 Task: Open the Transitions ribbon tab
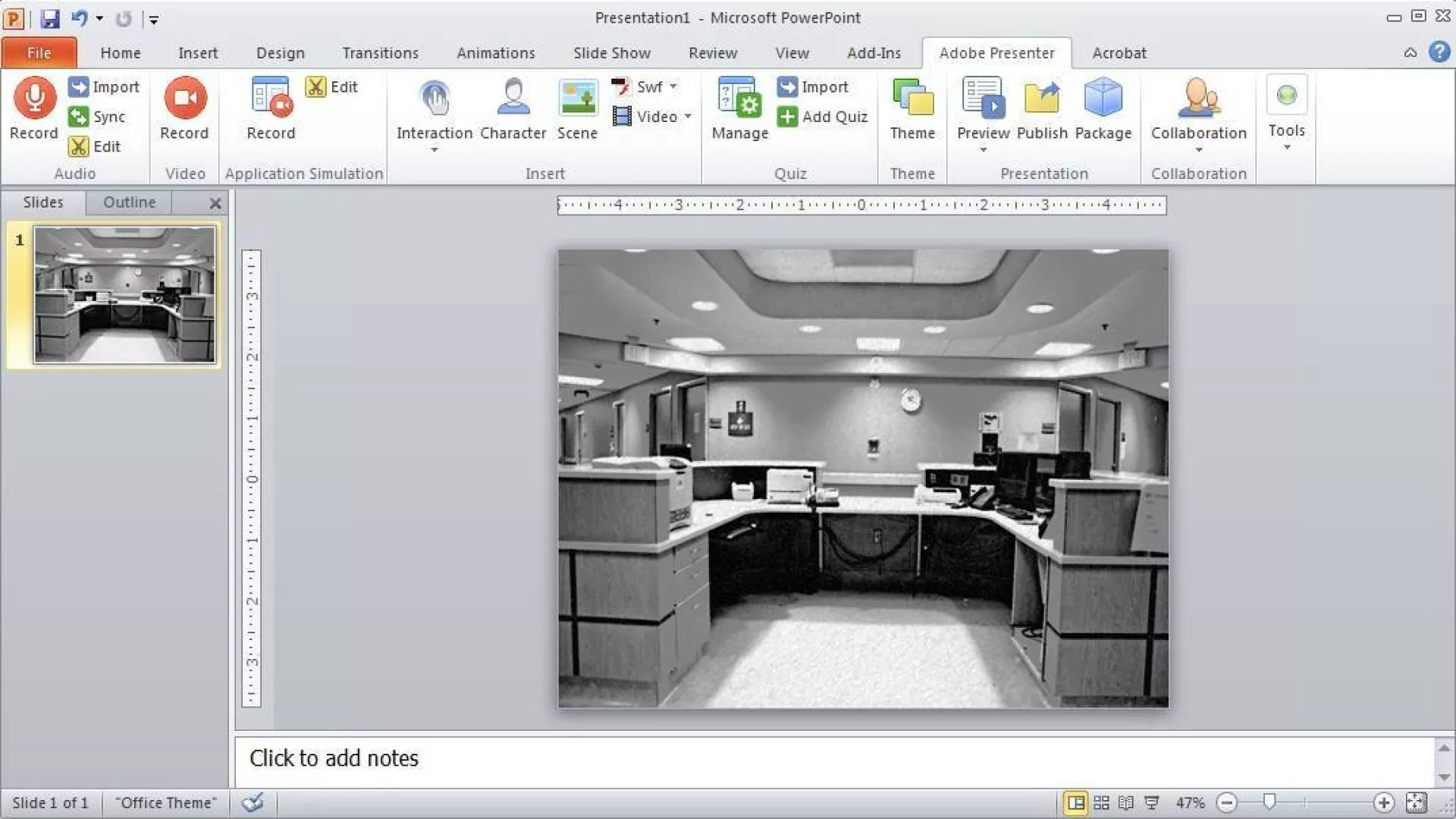380,53
